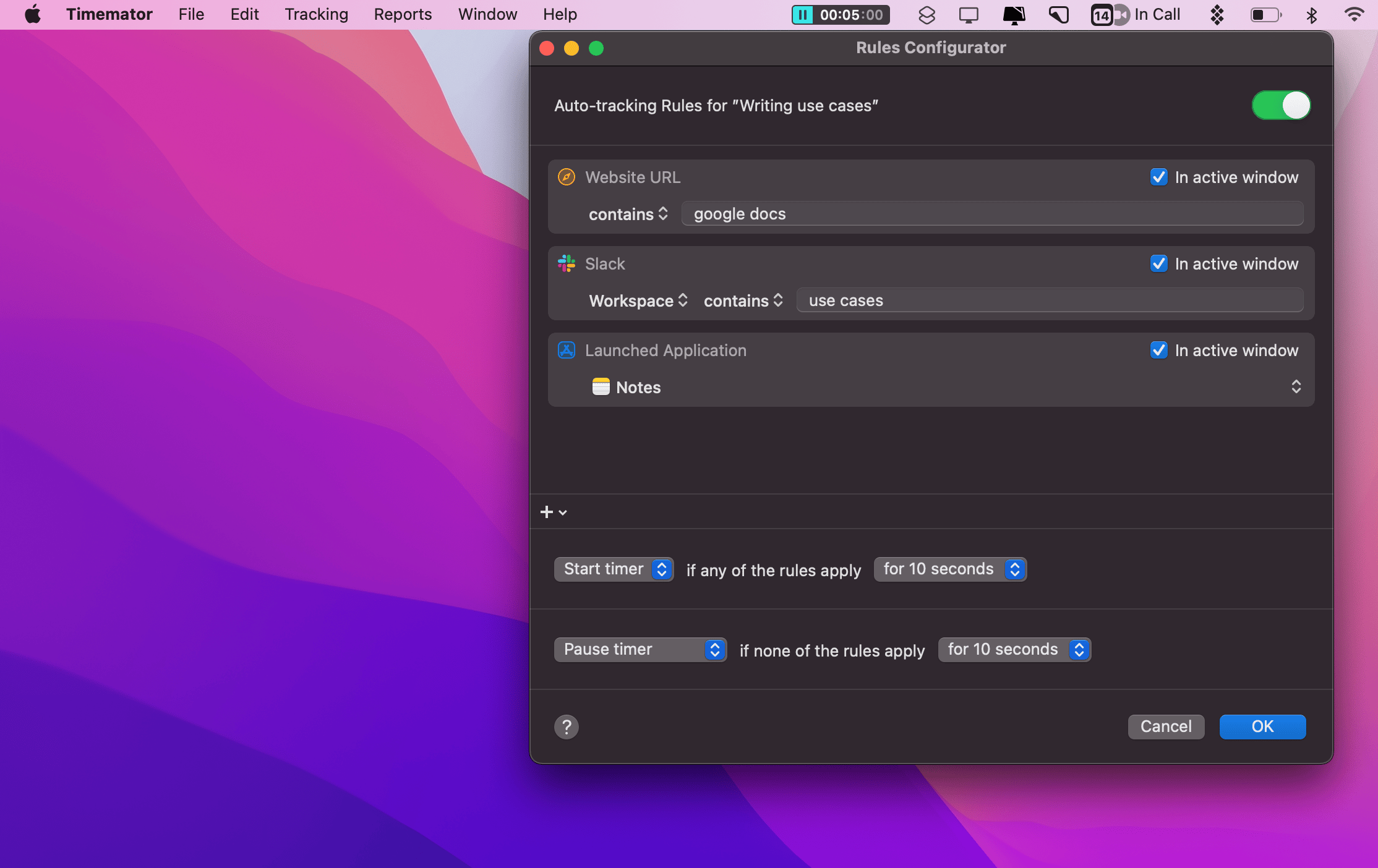Open the Start timer action dropdown

(x=614, y=569)
